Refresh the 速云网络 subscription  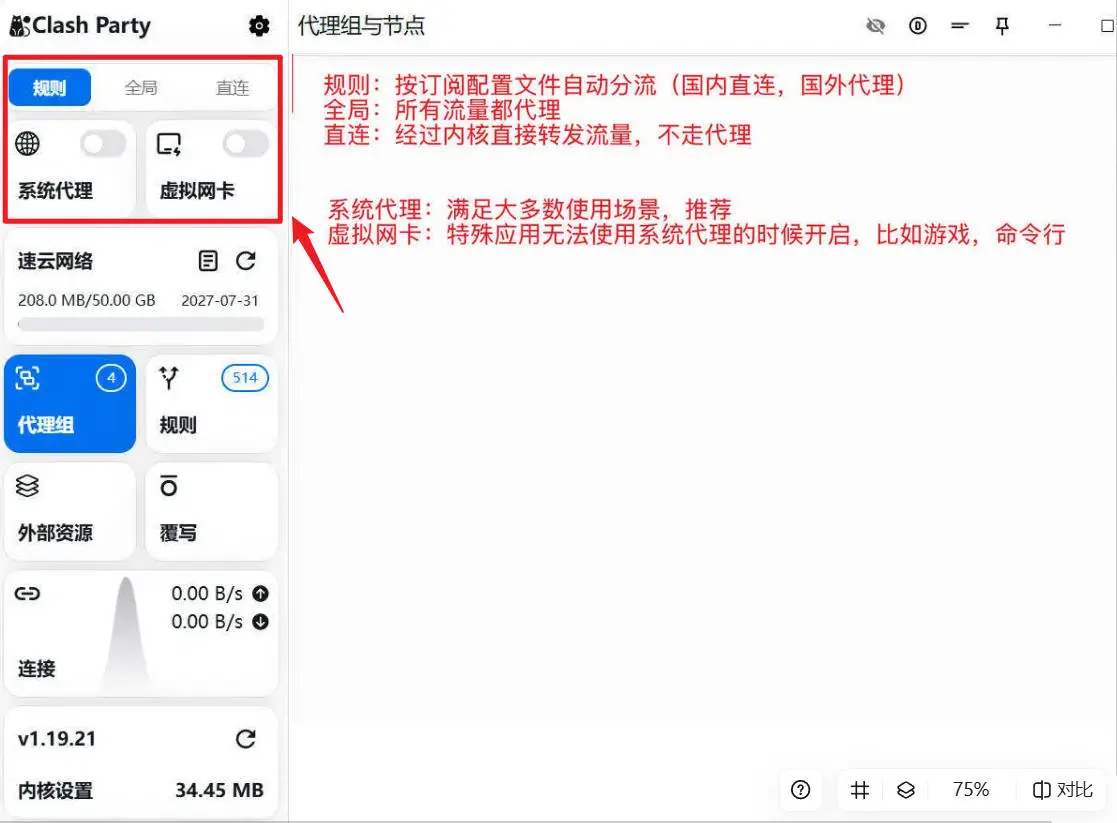[x=248, y=260]
